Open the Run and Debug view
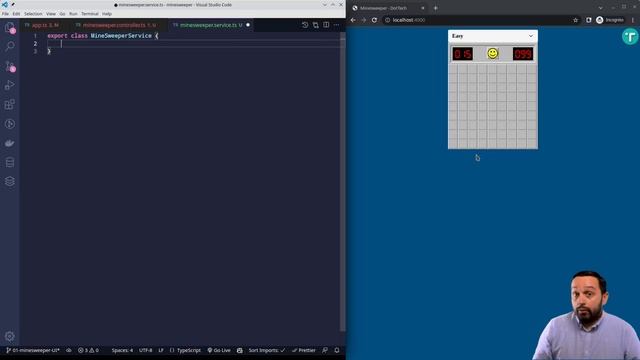 10,85
